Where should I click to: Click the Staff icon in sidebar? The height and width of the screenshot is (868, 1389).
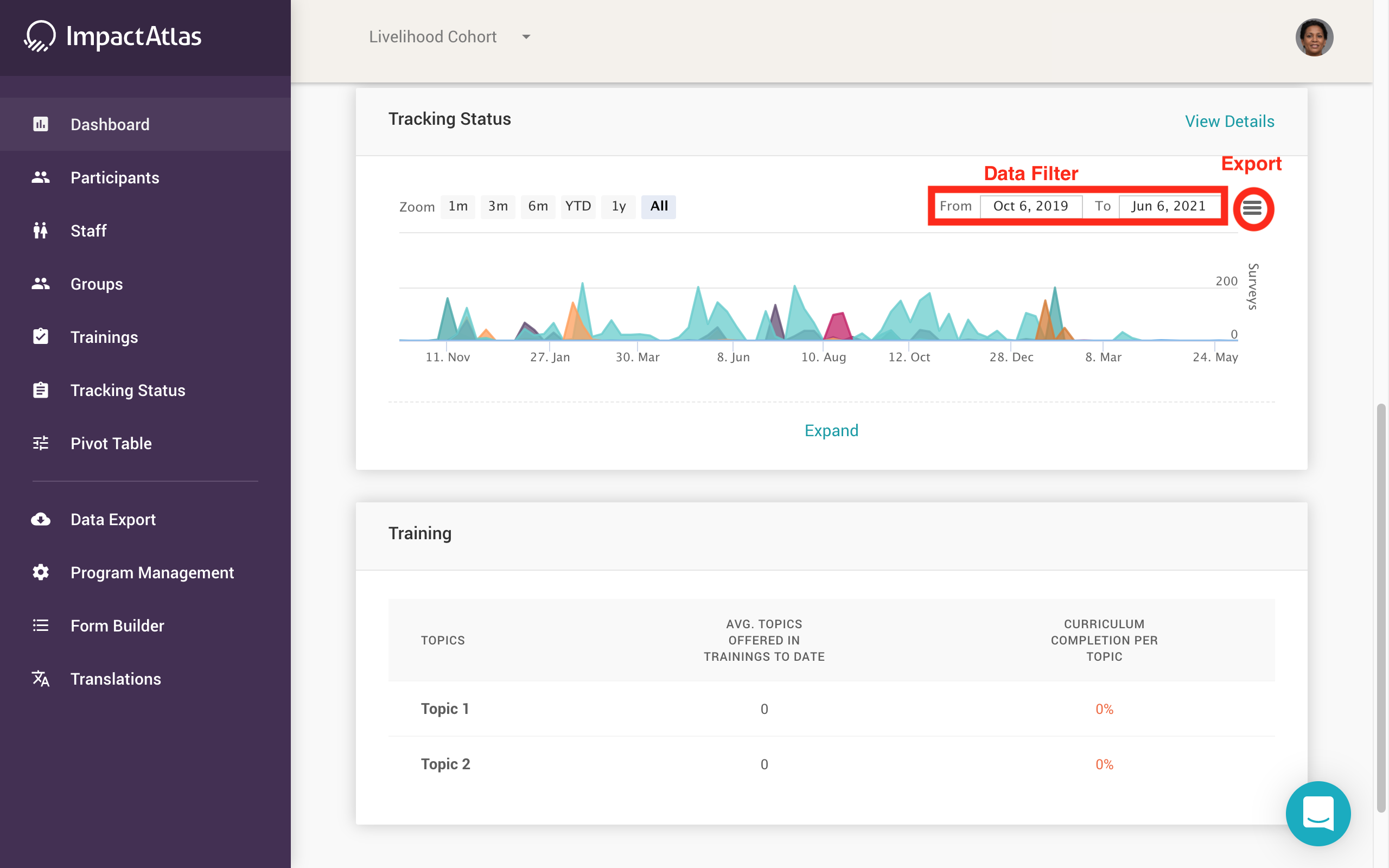click(x=40, y=230)
